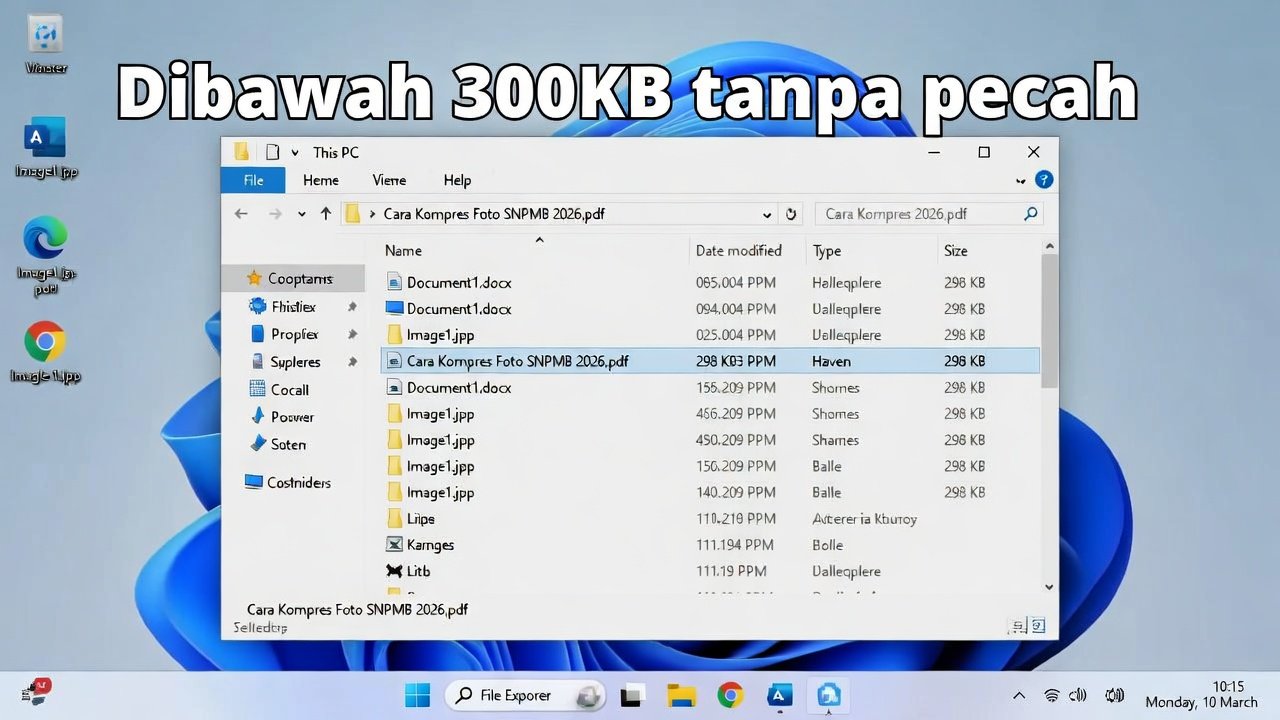The width and height of the screenshot is (1280, 720).
Task: Go forward with the right arrow
Action: click(x=275, y=213)
